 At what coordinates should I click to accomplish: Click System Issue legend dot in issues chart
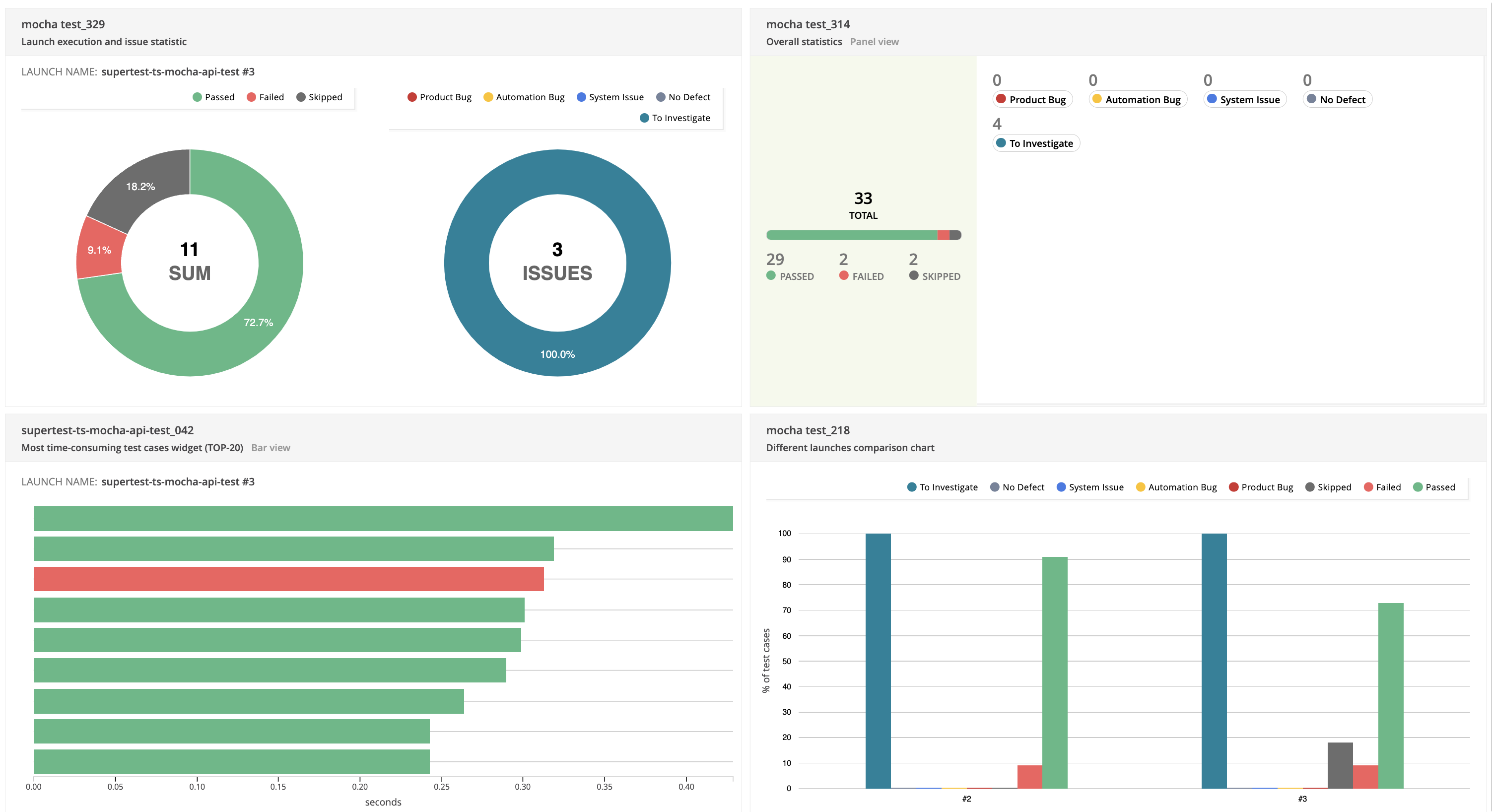(582, 97)
